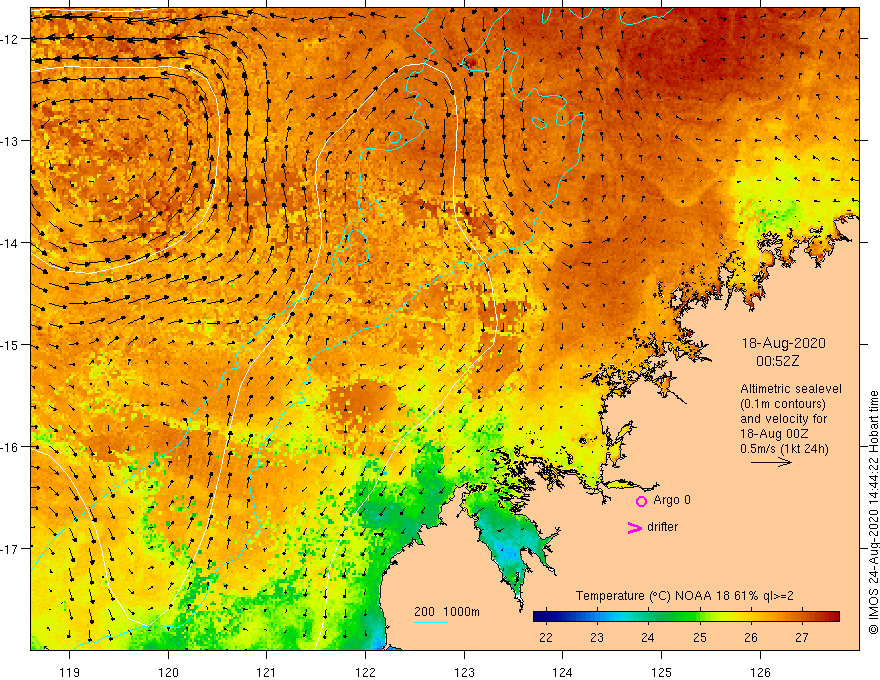Click the longitude axis label '123'
880x680 pixels.
pyautogui.click(x=464, y=672)
